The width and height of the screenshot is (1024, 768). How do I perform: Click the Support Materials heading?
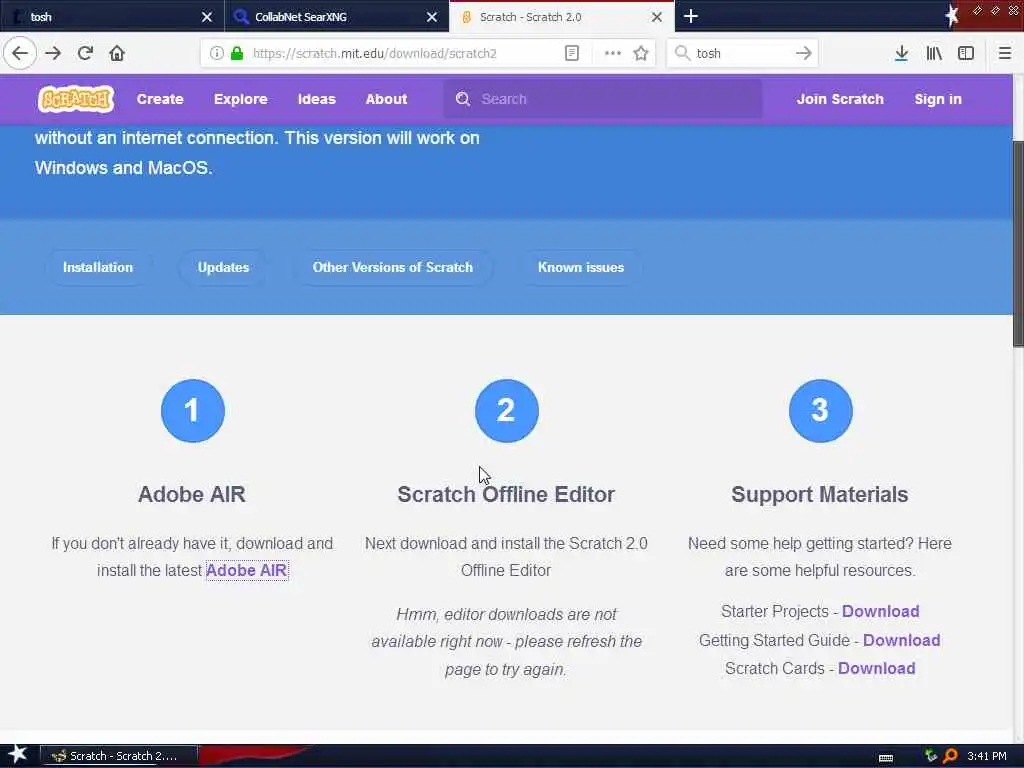tap(820, 494)
